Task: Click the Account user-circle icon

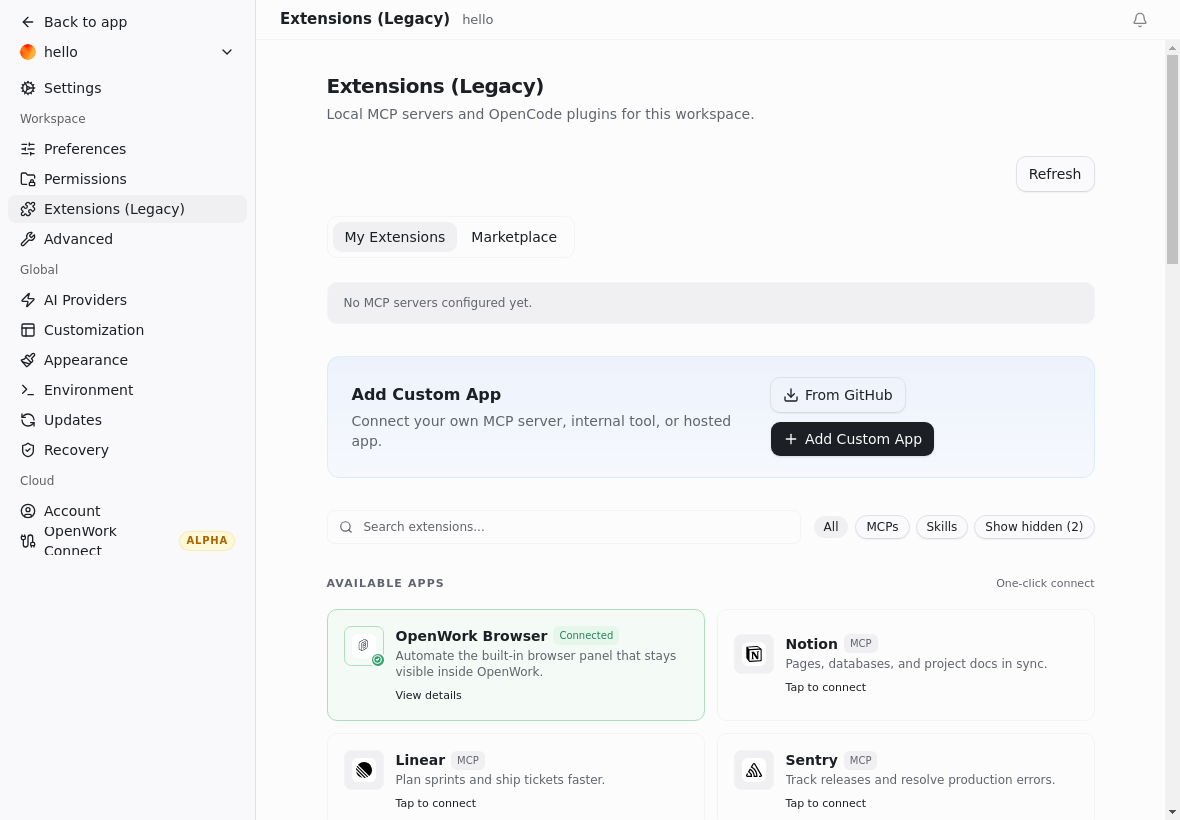Action: click(28, 511)
